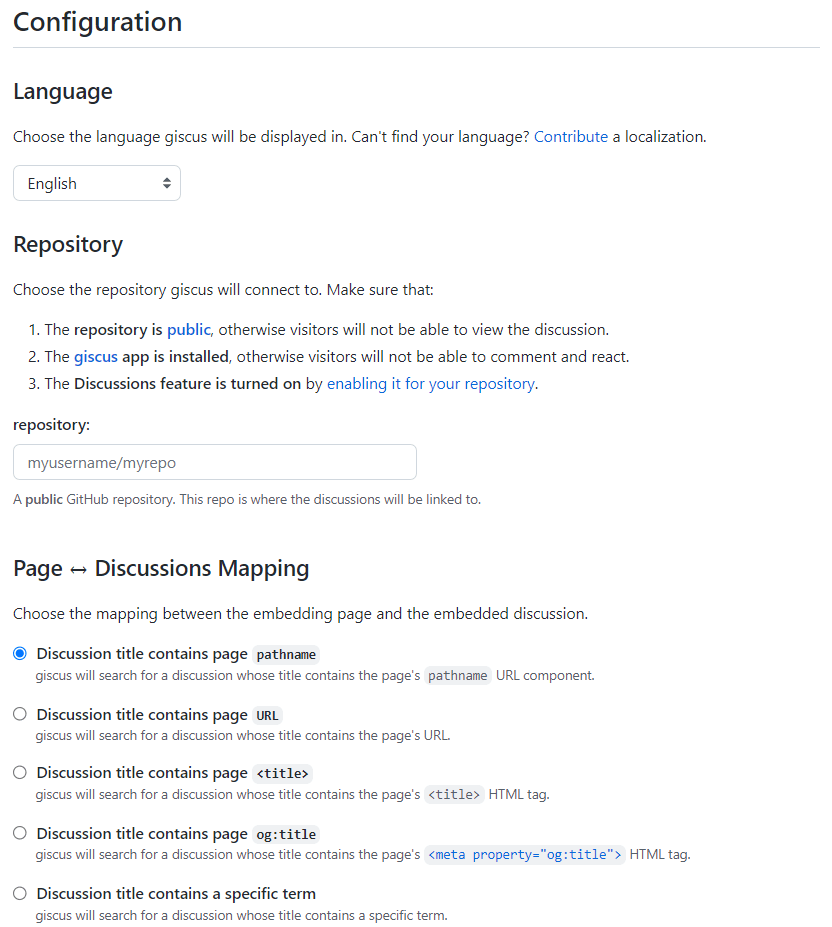Screen dimensions: 832x927
Task: Choose Discussion title contains page og:title option
Action: tap(20, 833)
